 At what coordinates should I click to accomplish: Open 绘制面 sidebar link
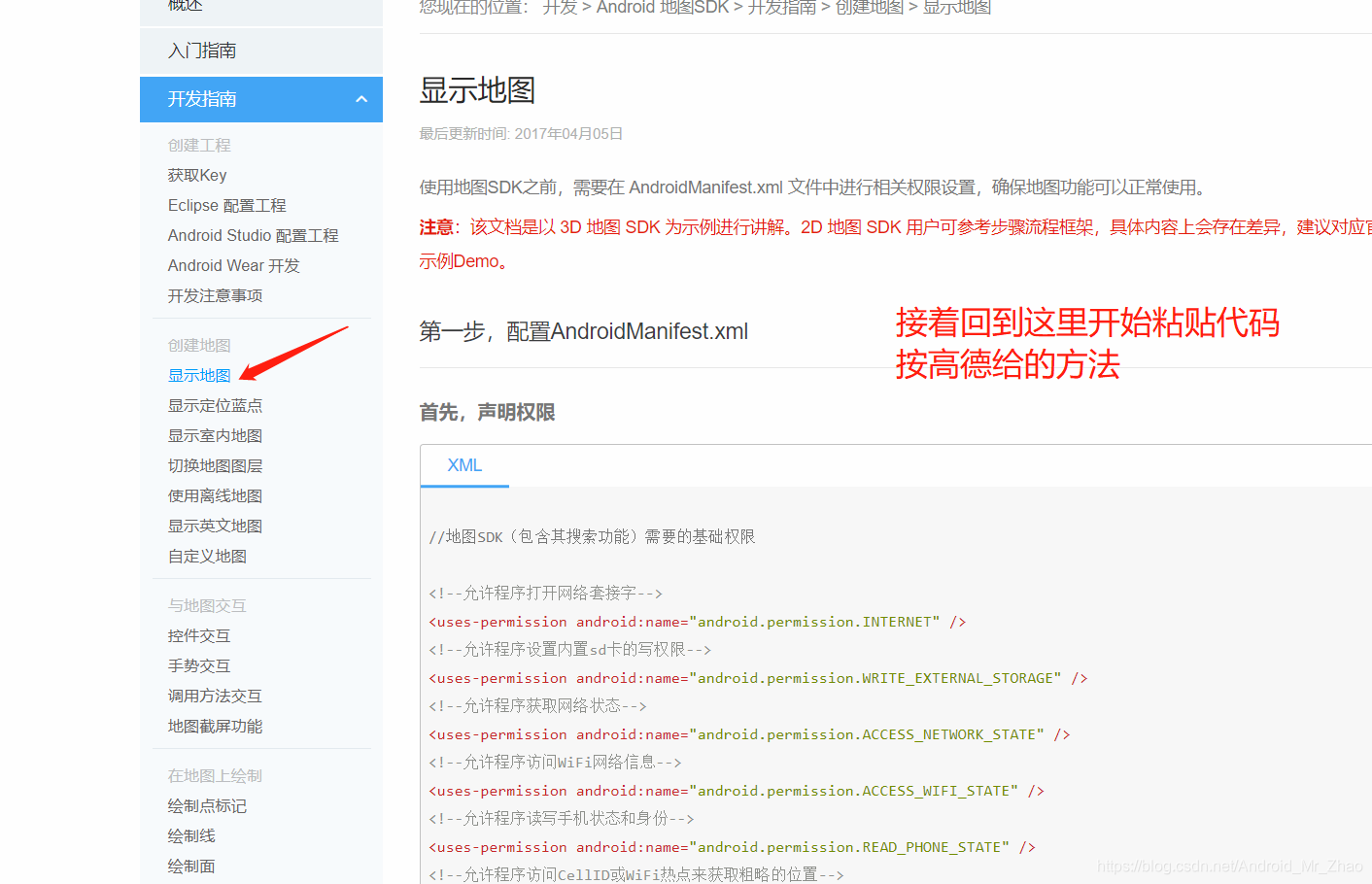point(191,866)
